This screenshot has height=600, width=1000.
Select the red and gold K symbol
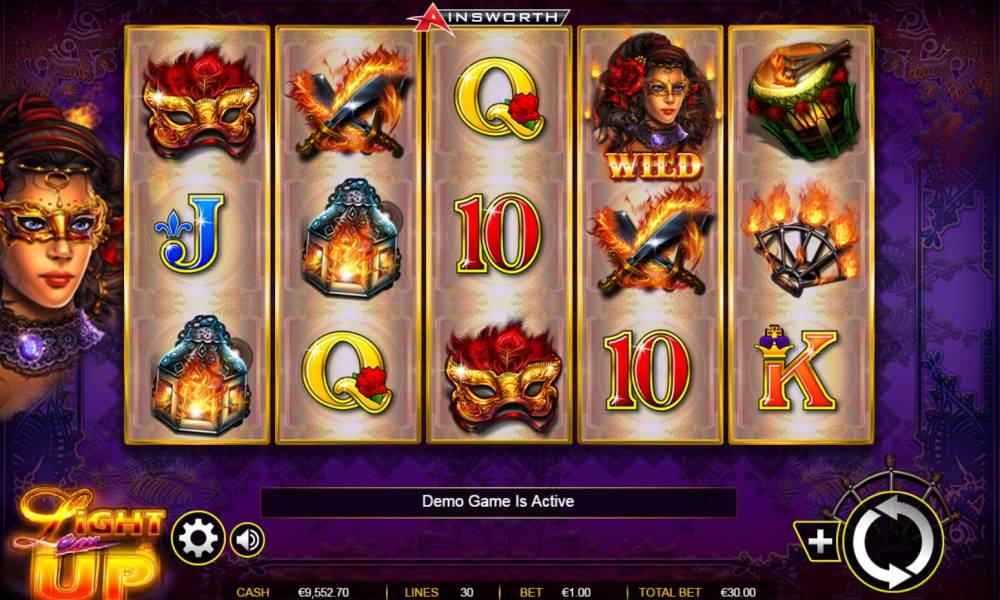coord(796,368)
